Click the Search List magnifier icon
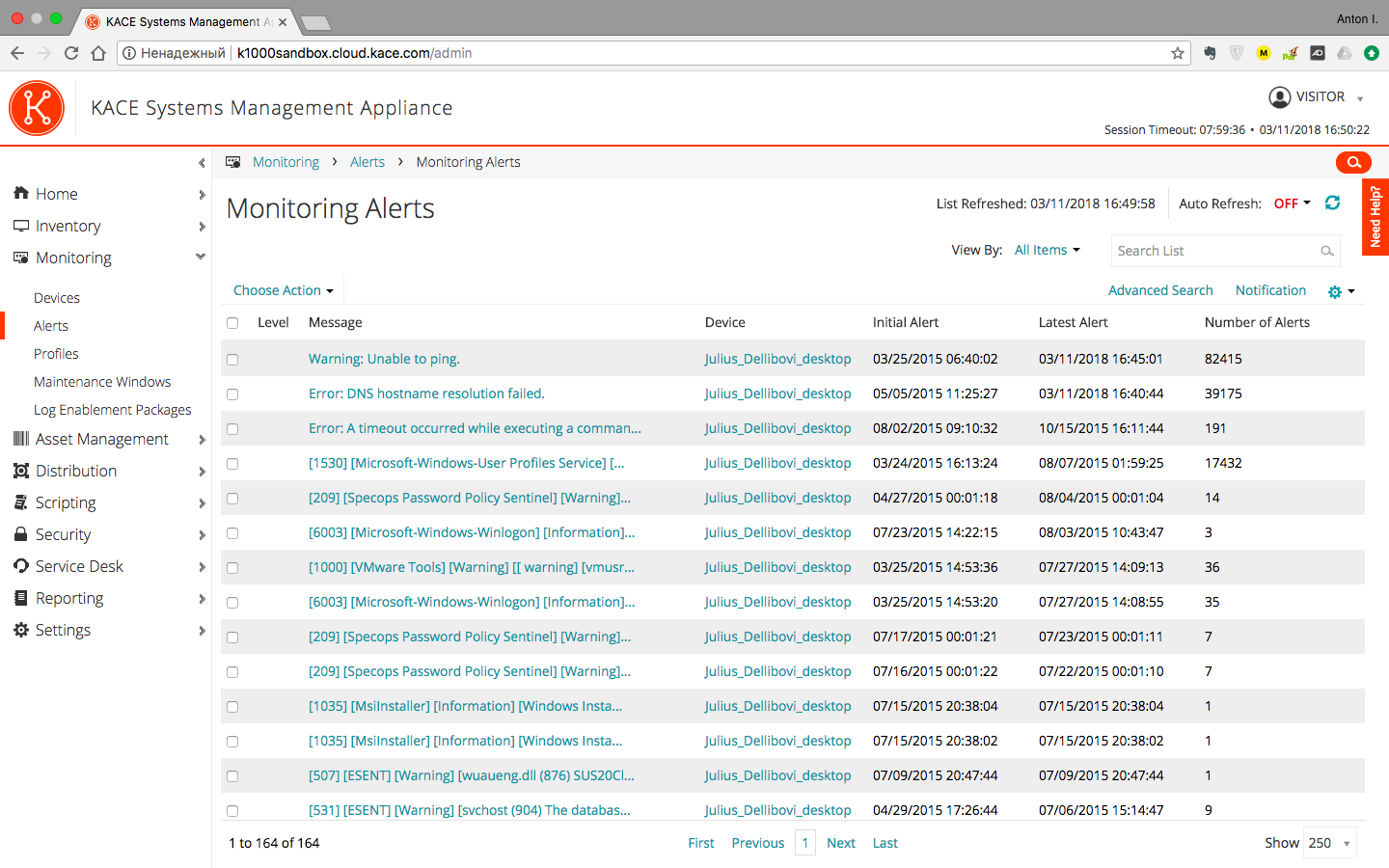This screenshot has height=868, width=1389. (x=1327, y=251)
